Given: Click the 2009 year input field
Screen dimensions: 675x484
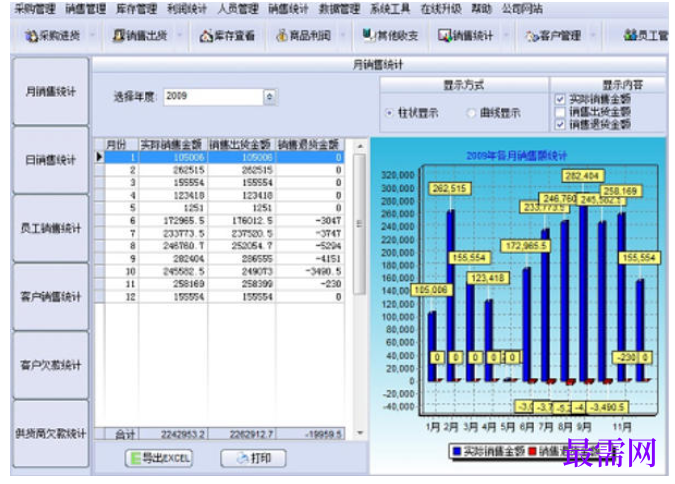Looking at the screenshot, I should point(214,97).
